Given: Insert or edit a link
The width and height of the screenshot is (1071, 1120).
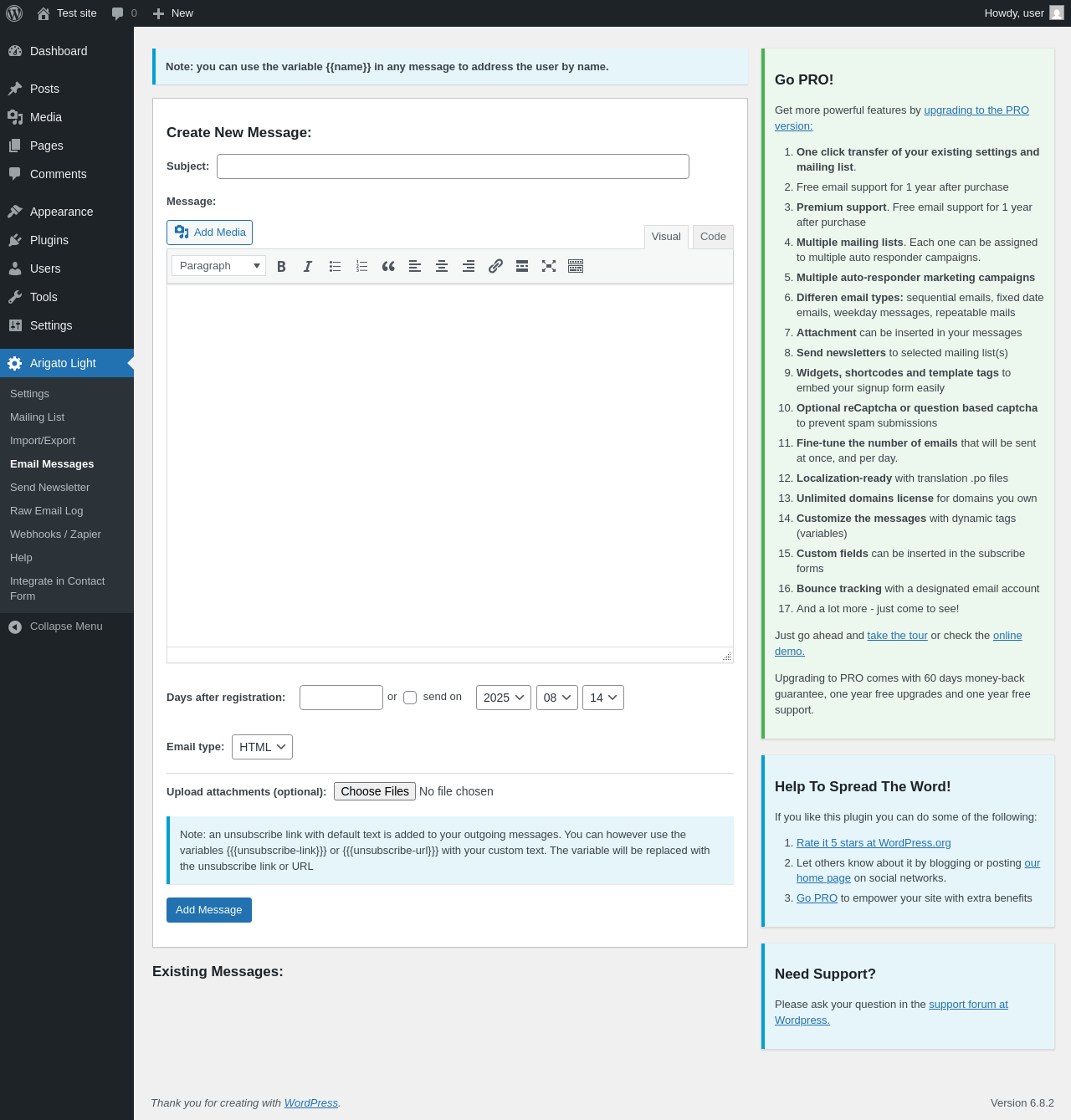Looking at the screenshot, I should (x=495, y=266).
